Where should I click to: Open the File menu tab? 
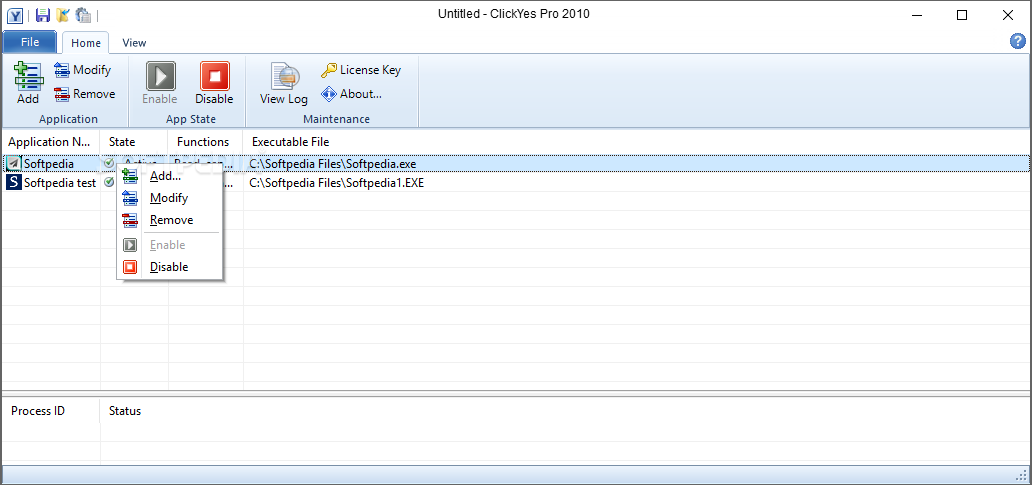pyautogui.click(x=30, y=43)
